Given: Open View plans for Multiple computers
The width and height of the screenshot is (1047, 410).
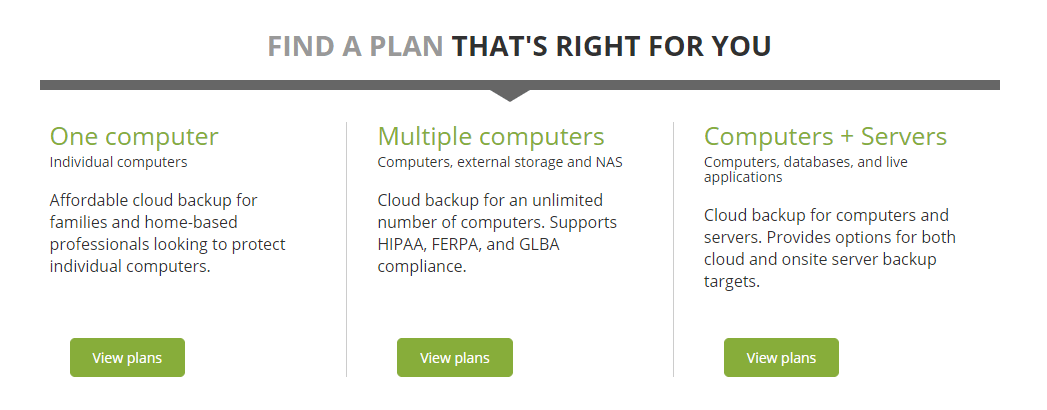Looking at the screenshot, I should 455,357.
